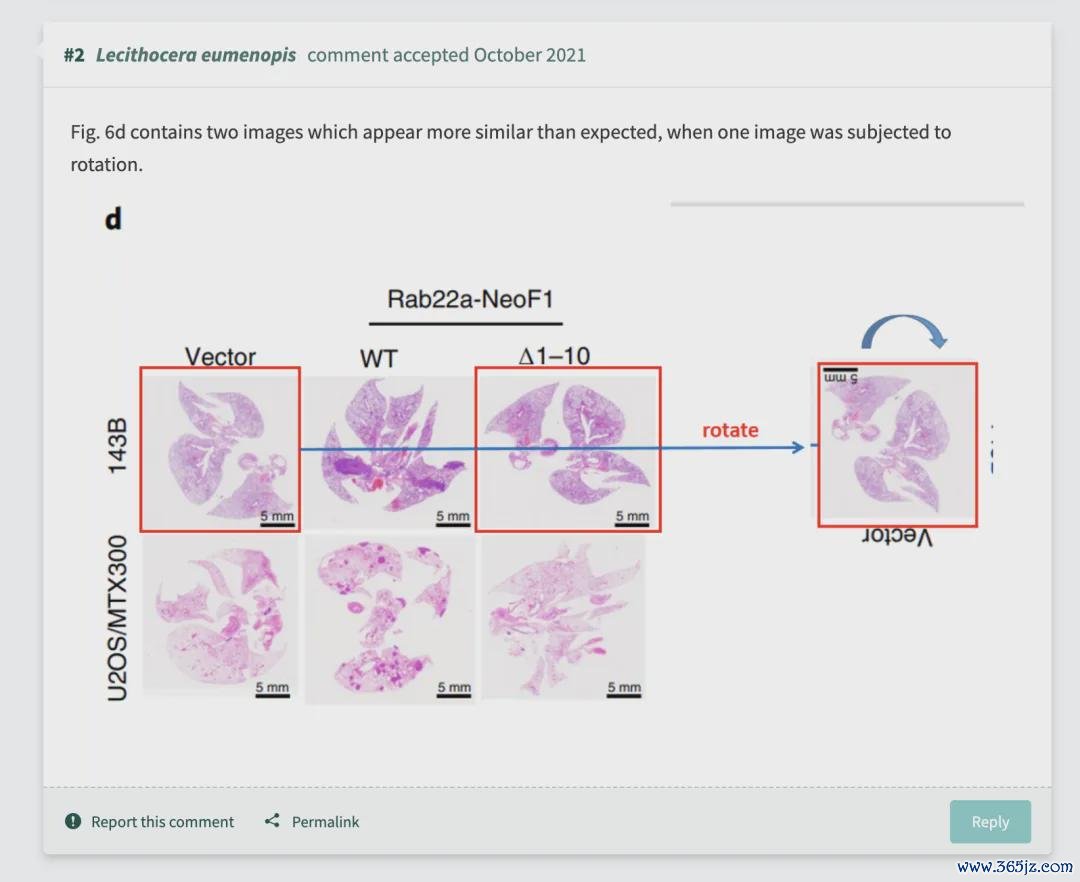Click the Rab22a-NeoF1 figure heading
The width and height of the screenshot is (1080, 882).
(x=470, y=300)
